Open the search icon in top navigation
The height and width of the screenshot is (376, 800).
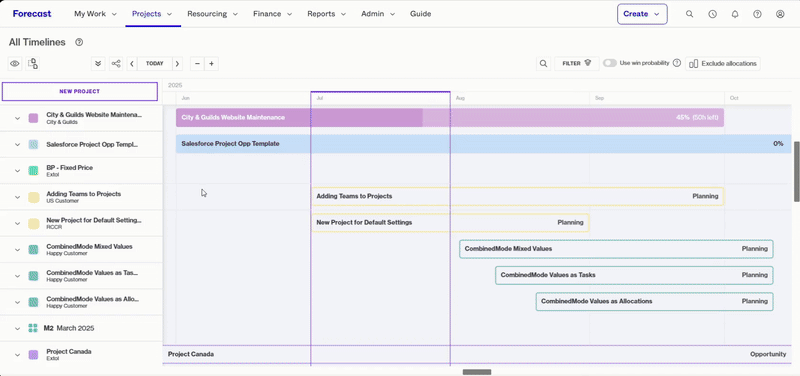click(689, 14)
